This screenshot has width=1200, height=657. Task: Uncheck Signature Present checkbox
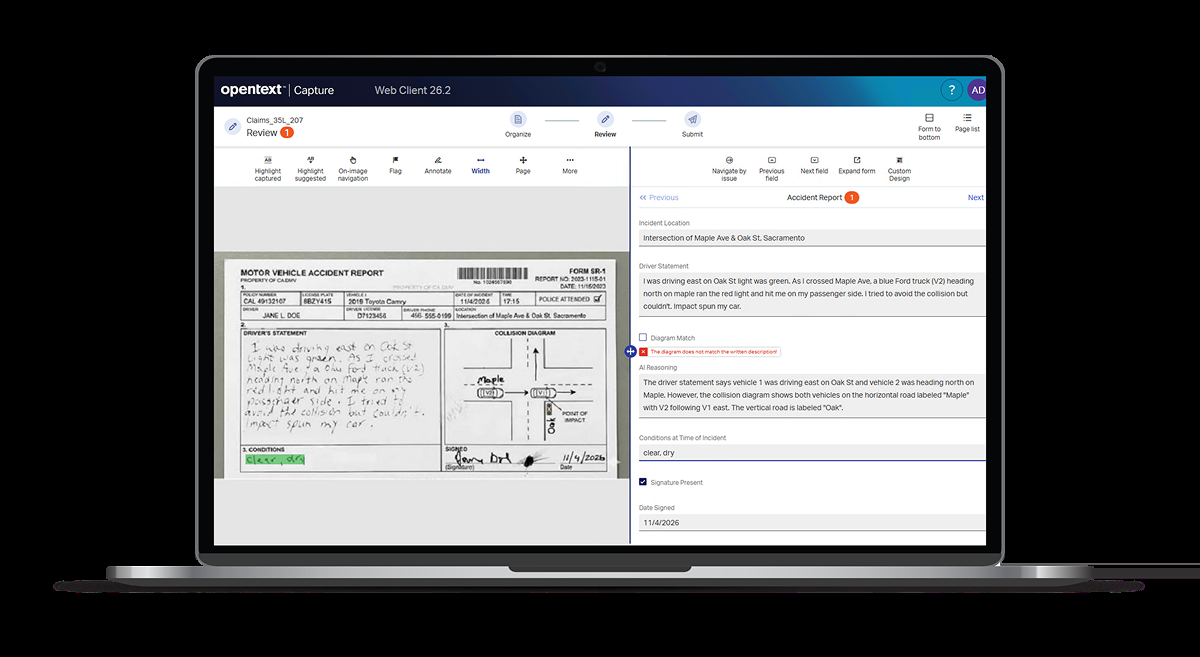coord(643,482)
